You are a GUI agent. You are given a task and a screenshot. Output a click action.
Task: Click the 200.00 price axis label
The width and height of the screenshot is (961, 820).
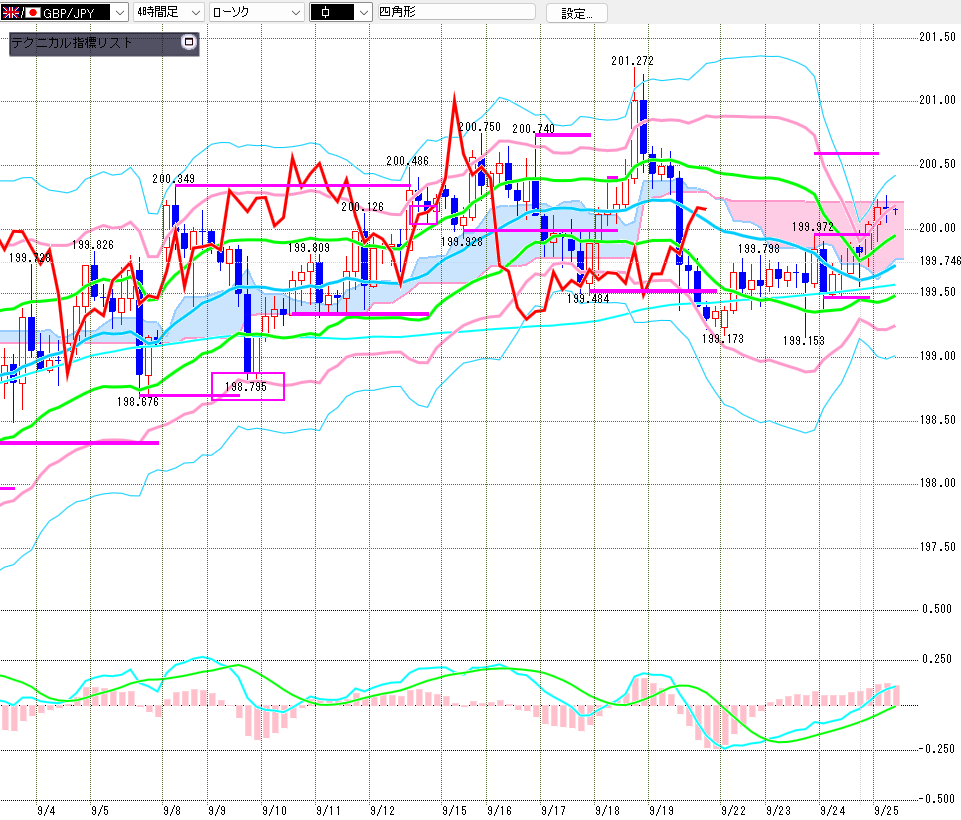[x=938, y=228]
